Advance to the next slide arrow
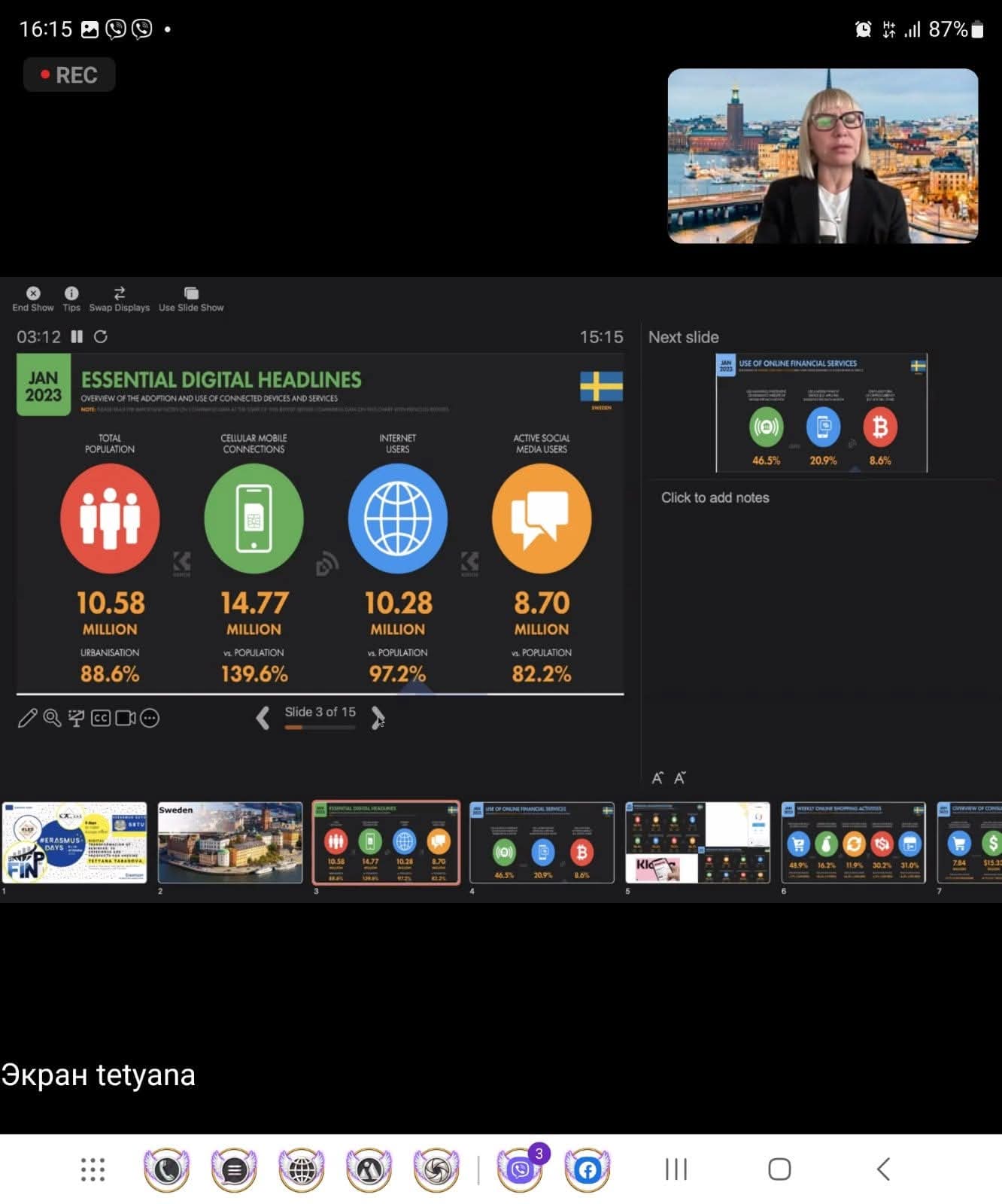 [378, 719]
